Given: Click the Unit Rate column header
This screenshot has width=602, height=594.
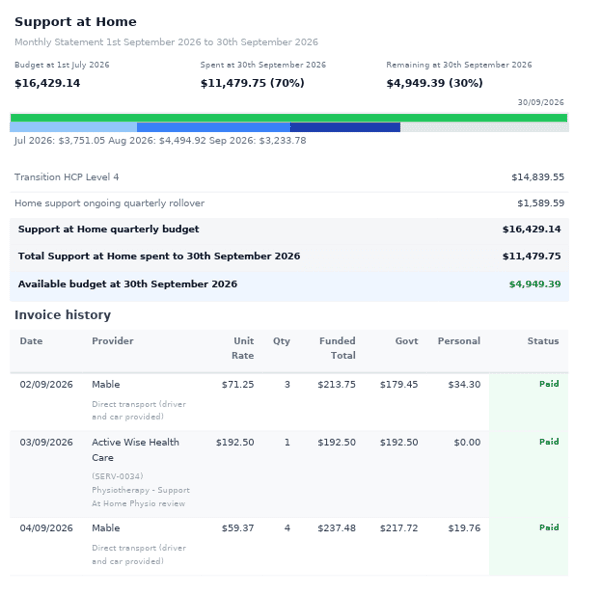Looking at the screenshot, I should [x=243, y=348].
